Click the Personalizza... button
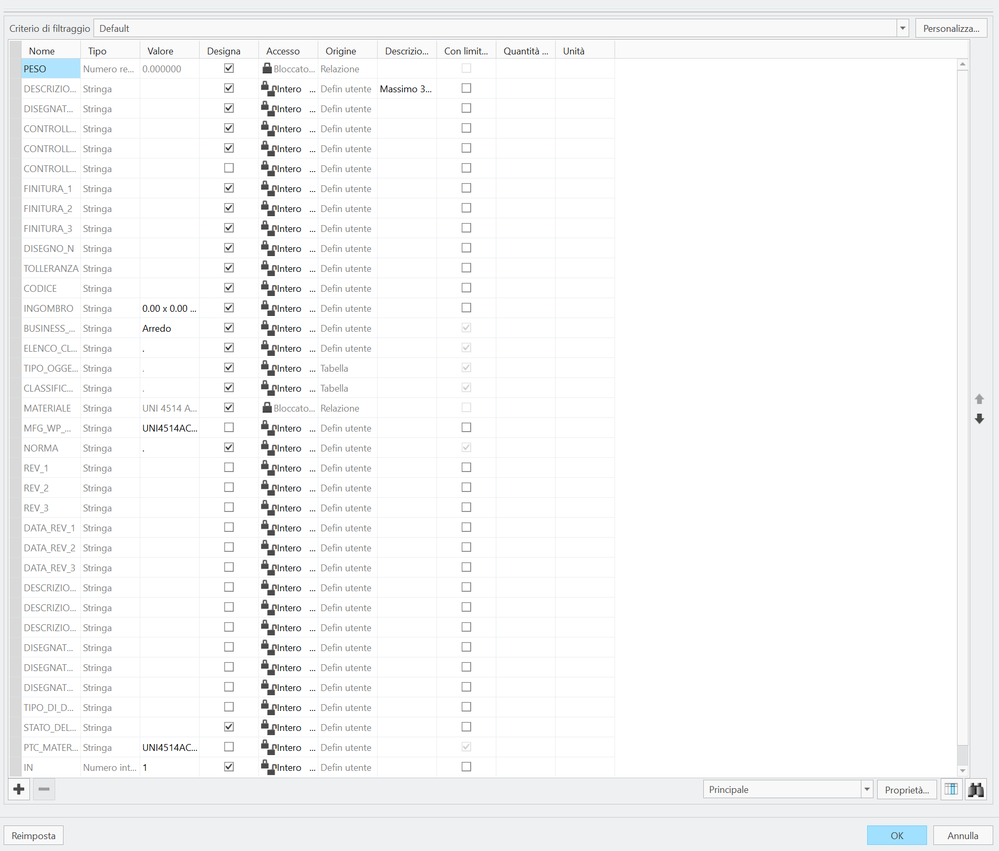 (951, 28)
